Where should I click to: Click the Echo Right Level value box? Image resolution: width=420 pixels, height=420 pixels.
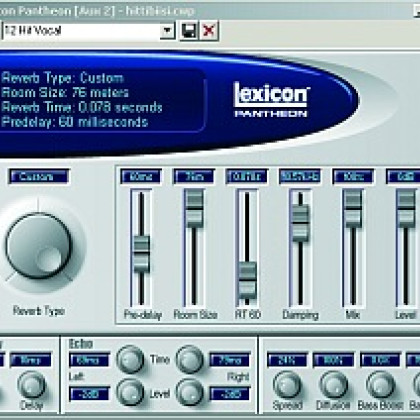point(230,394)
